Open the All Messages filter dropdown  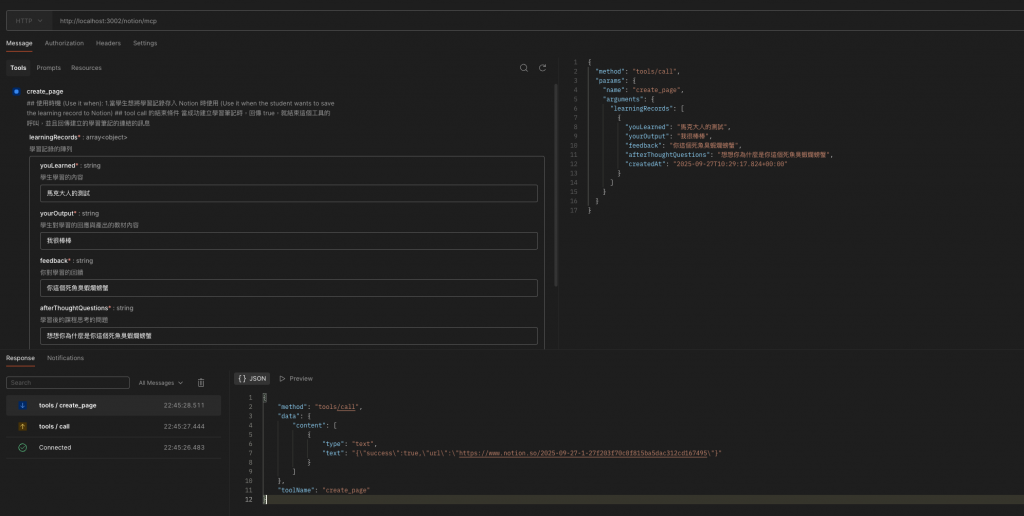[x=161, y=383]
